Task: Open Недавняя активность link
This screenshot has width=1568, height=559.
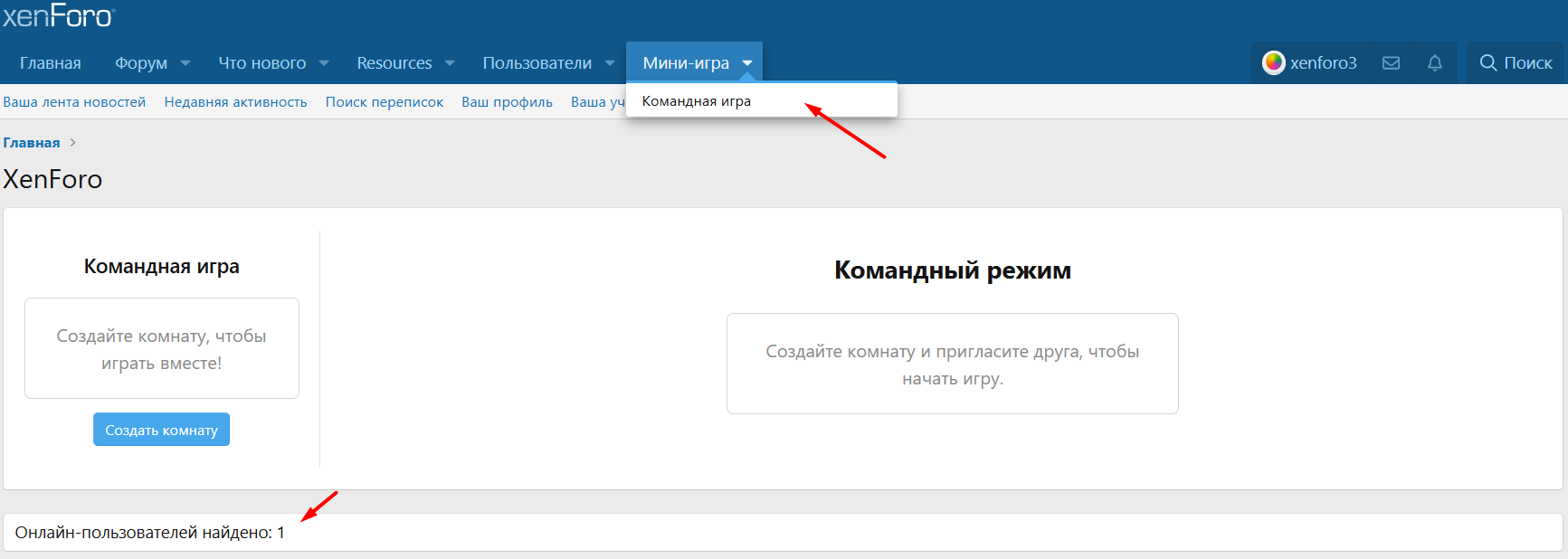Action: (x=235, y=102)
